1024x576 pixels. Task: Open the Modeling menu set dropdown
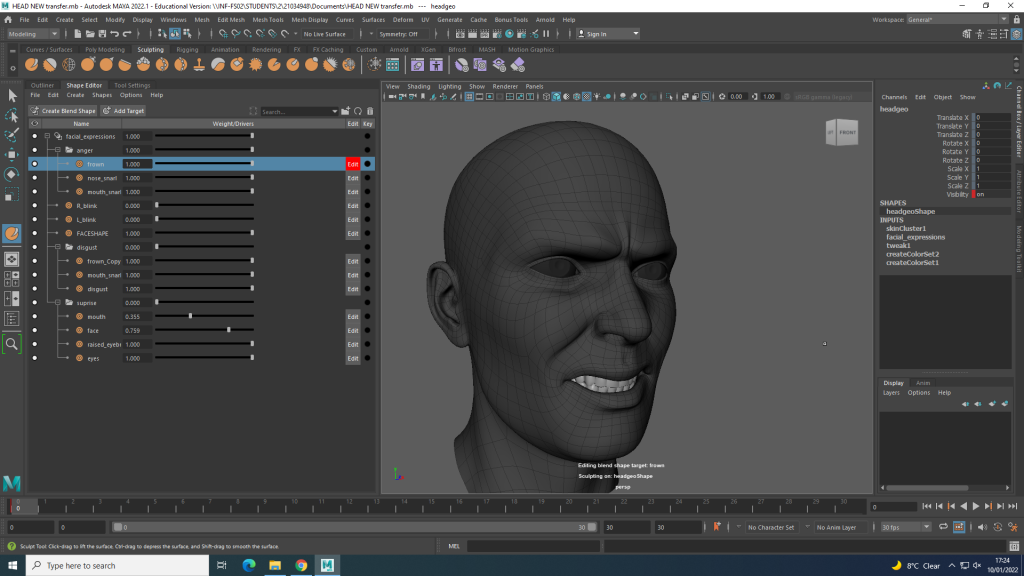(x=34, y=34)
